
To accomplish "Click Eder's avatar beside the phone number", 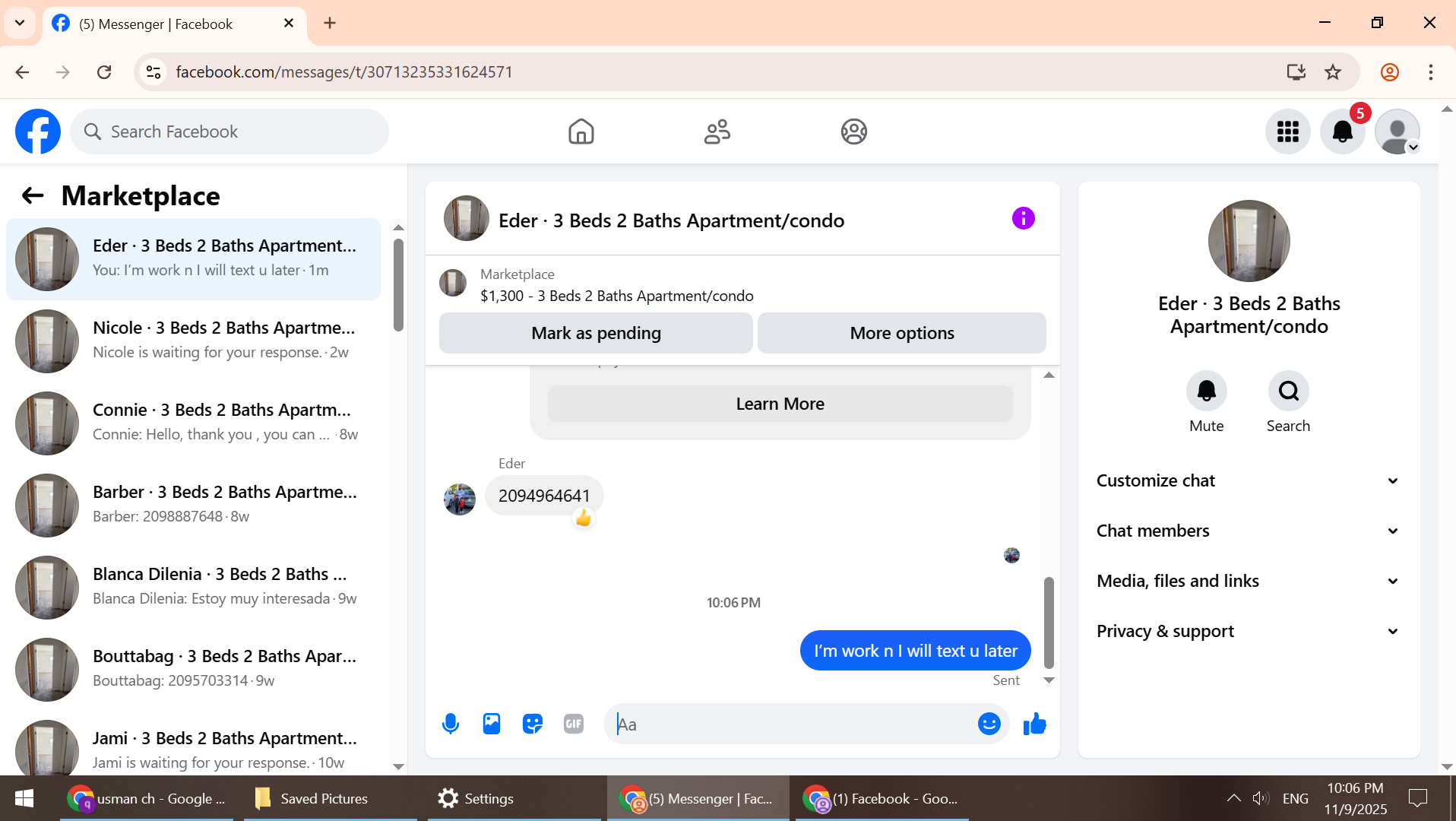I will [459, 499].
